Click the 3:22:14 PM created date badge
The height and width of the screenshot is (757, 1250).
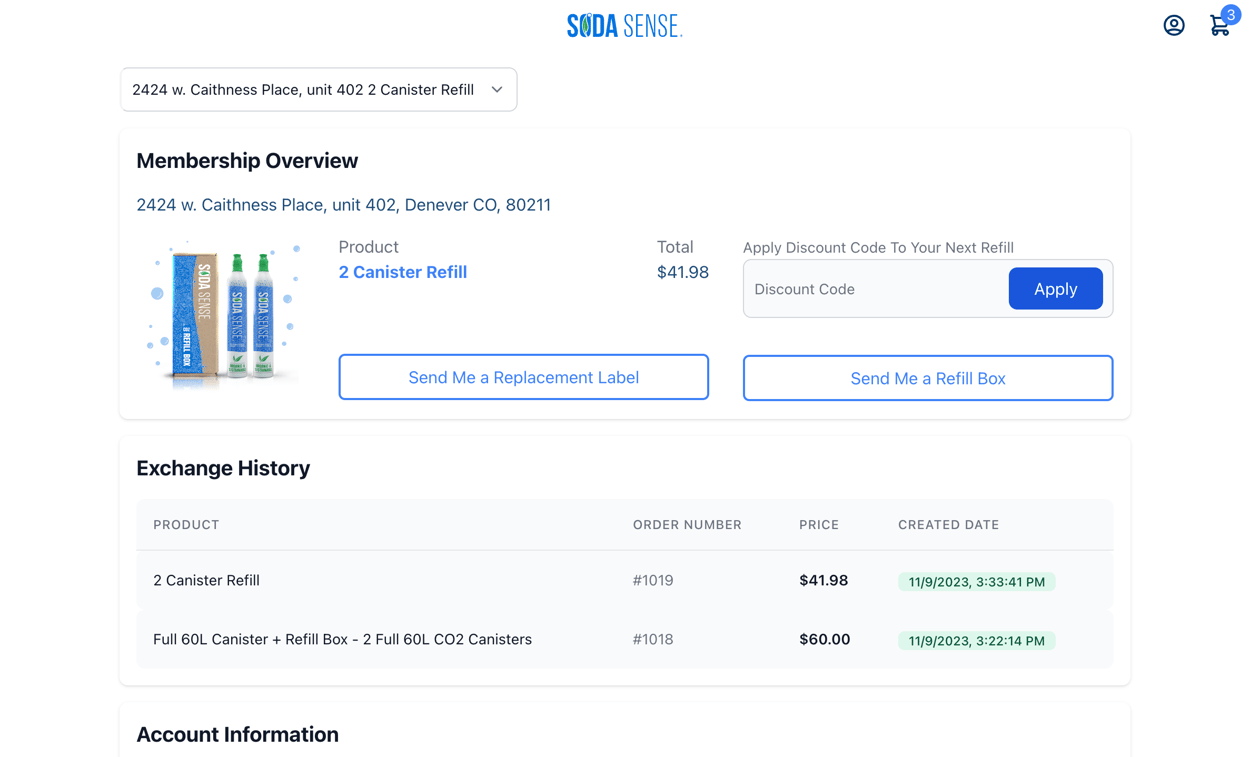pos(976,641)
